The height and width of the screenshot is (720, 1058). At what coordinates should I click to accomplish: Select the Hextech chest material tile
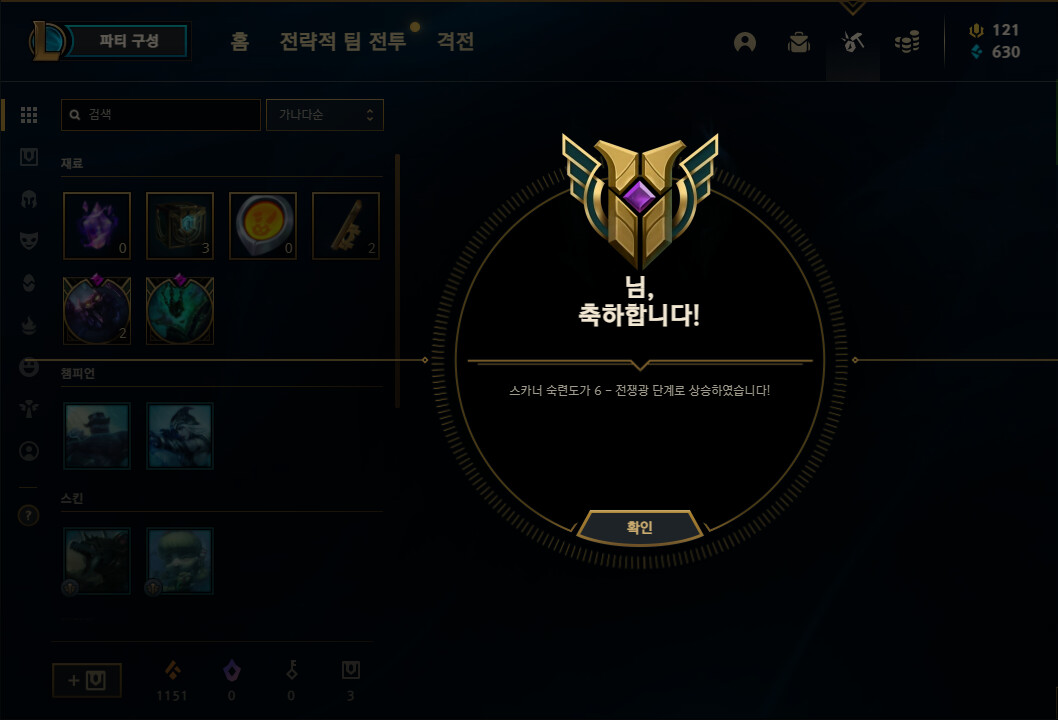(179, 226)
